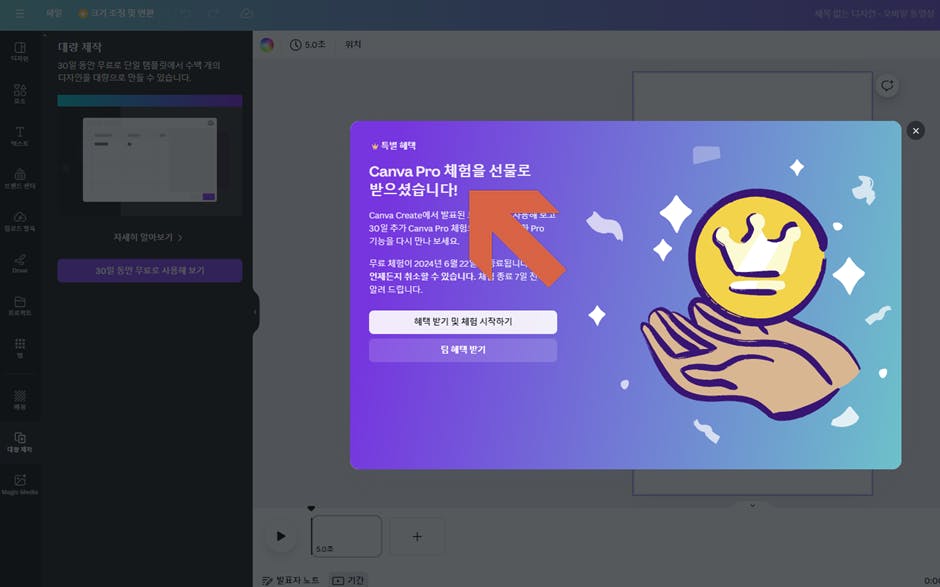Image resolution: width=940 pixels, height=587 pixels.
Task: Open the 텍스트 sidebar tab
Action: (x=20, y=137)
